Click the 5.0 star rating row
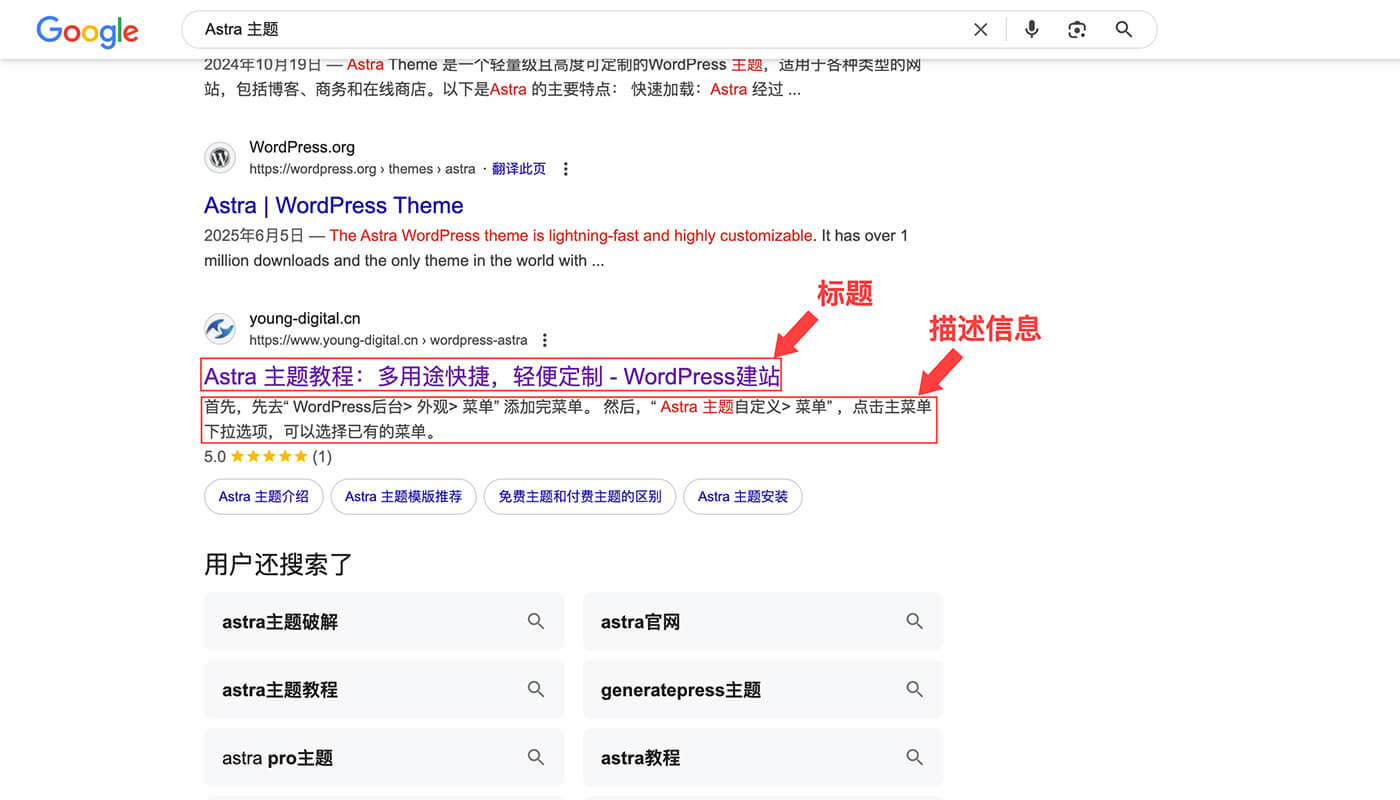Screen dimensions: 1400x800 tap(268, 457)
